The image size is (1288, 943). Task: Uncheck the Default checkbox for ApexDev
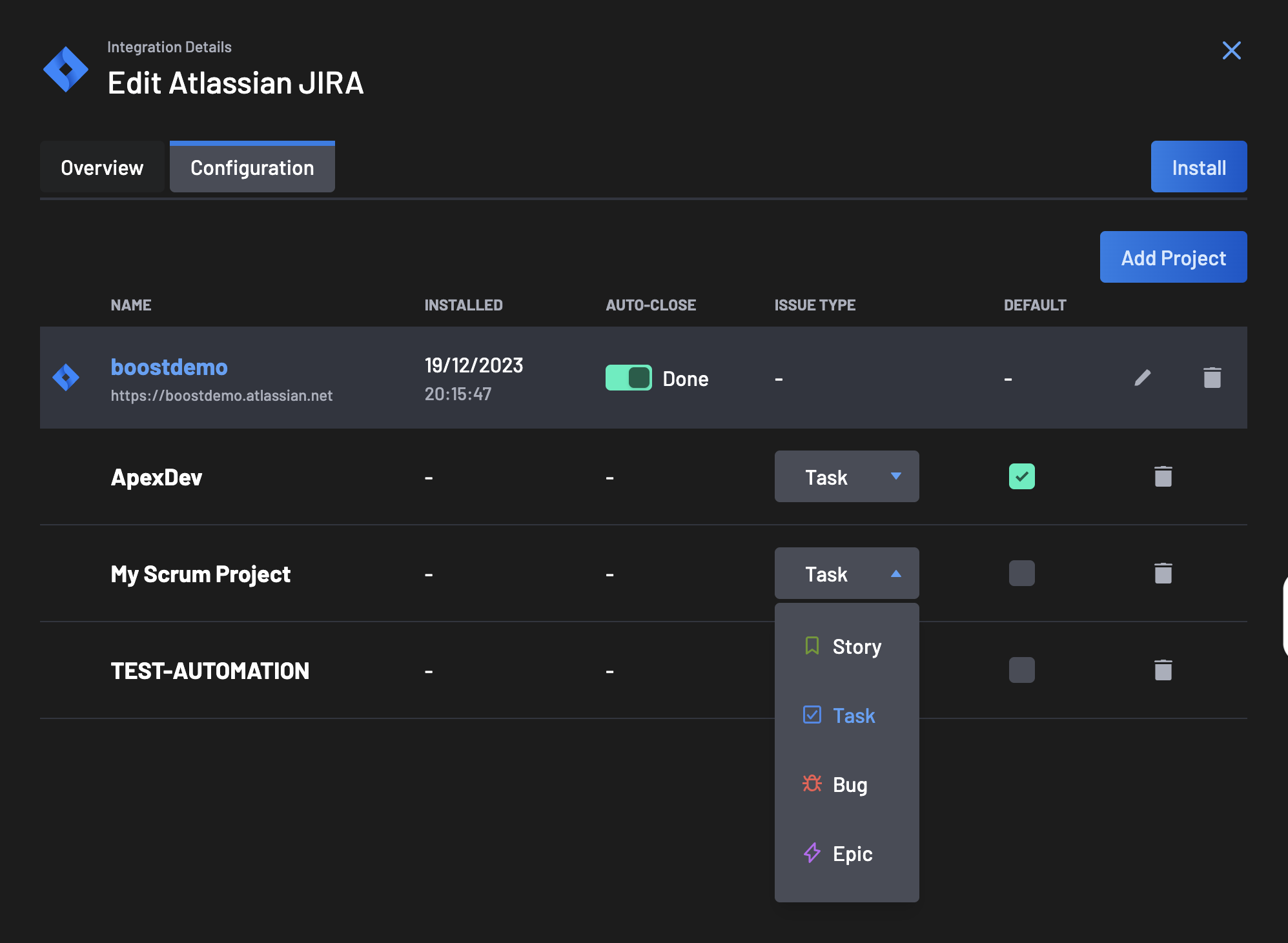(x=1021, y=476)
